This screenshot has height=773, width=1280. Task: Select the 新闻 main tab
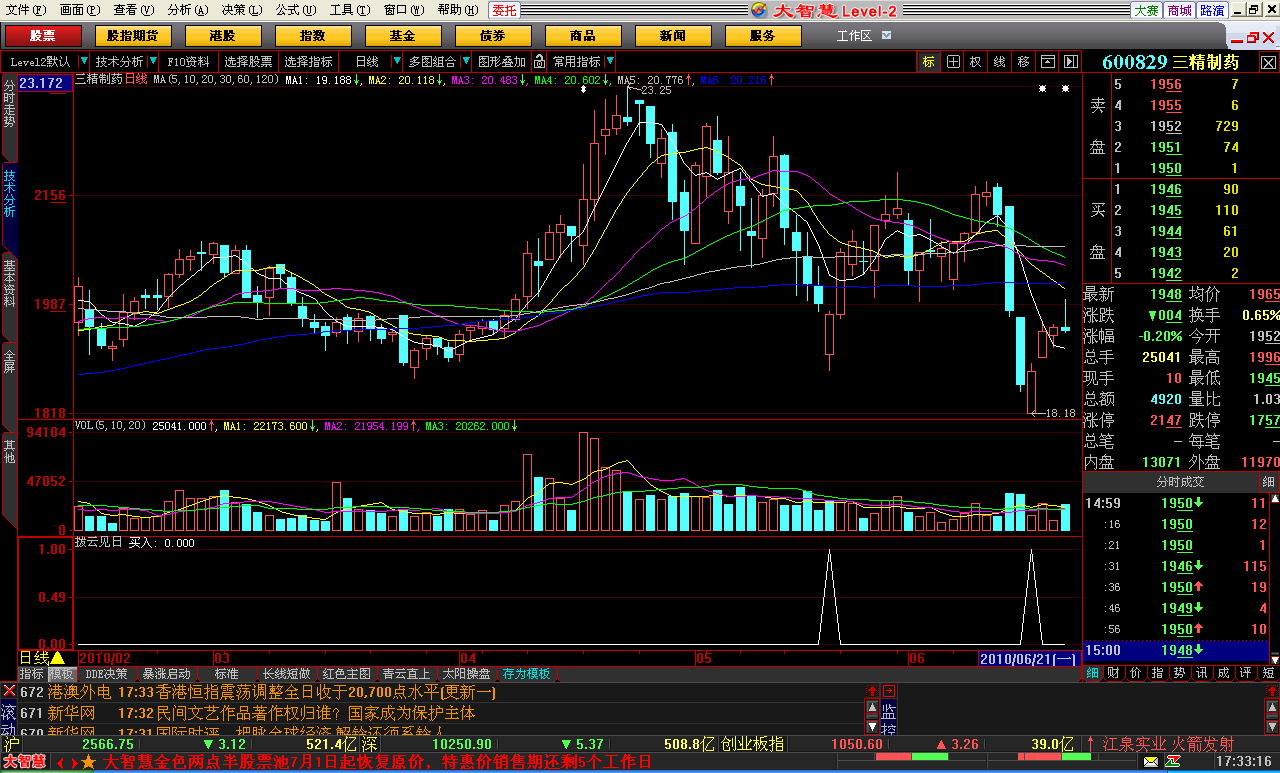click(x=673, y=36)
